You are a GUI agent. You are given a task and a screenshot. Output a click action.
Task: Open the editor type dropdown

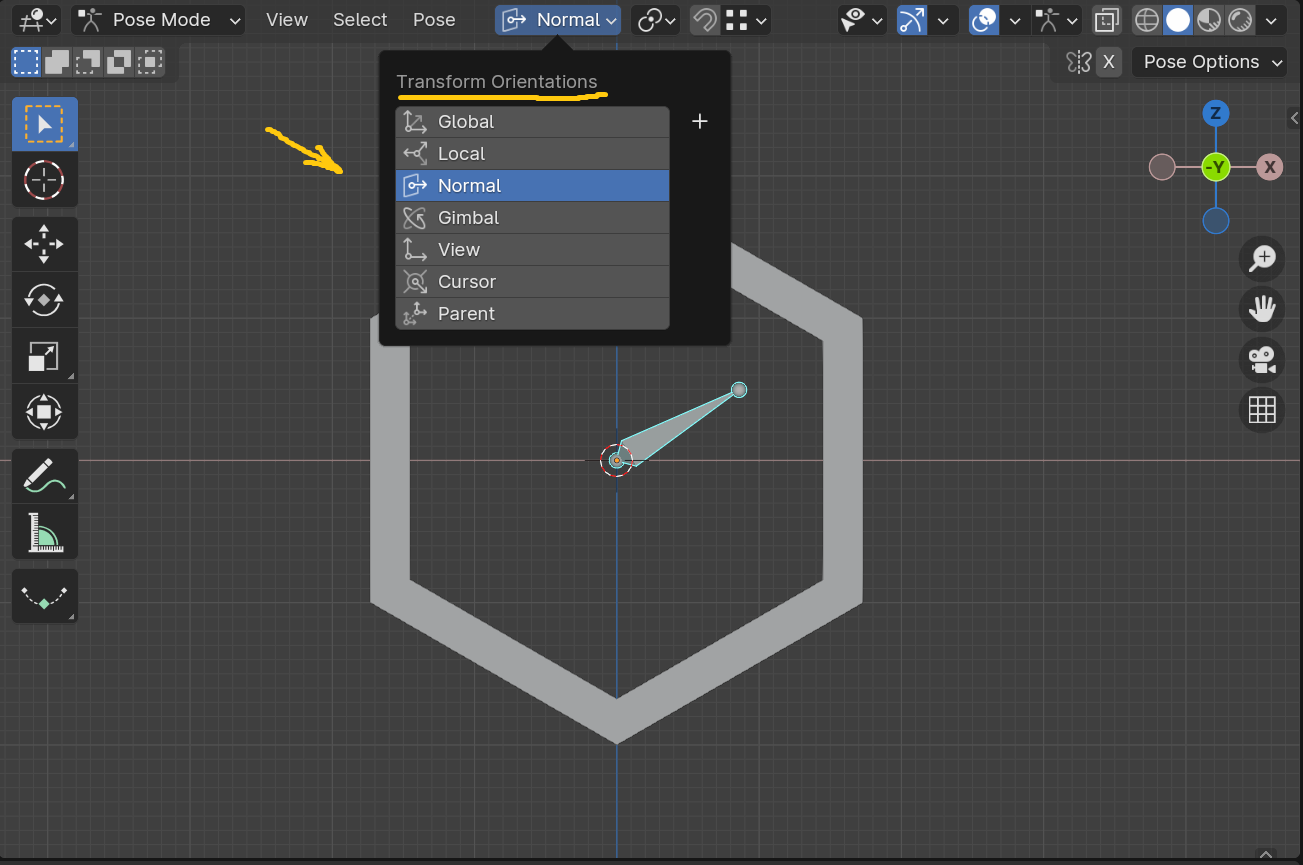pyautogui.click(x=38, y=20)
